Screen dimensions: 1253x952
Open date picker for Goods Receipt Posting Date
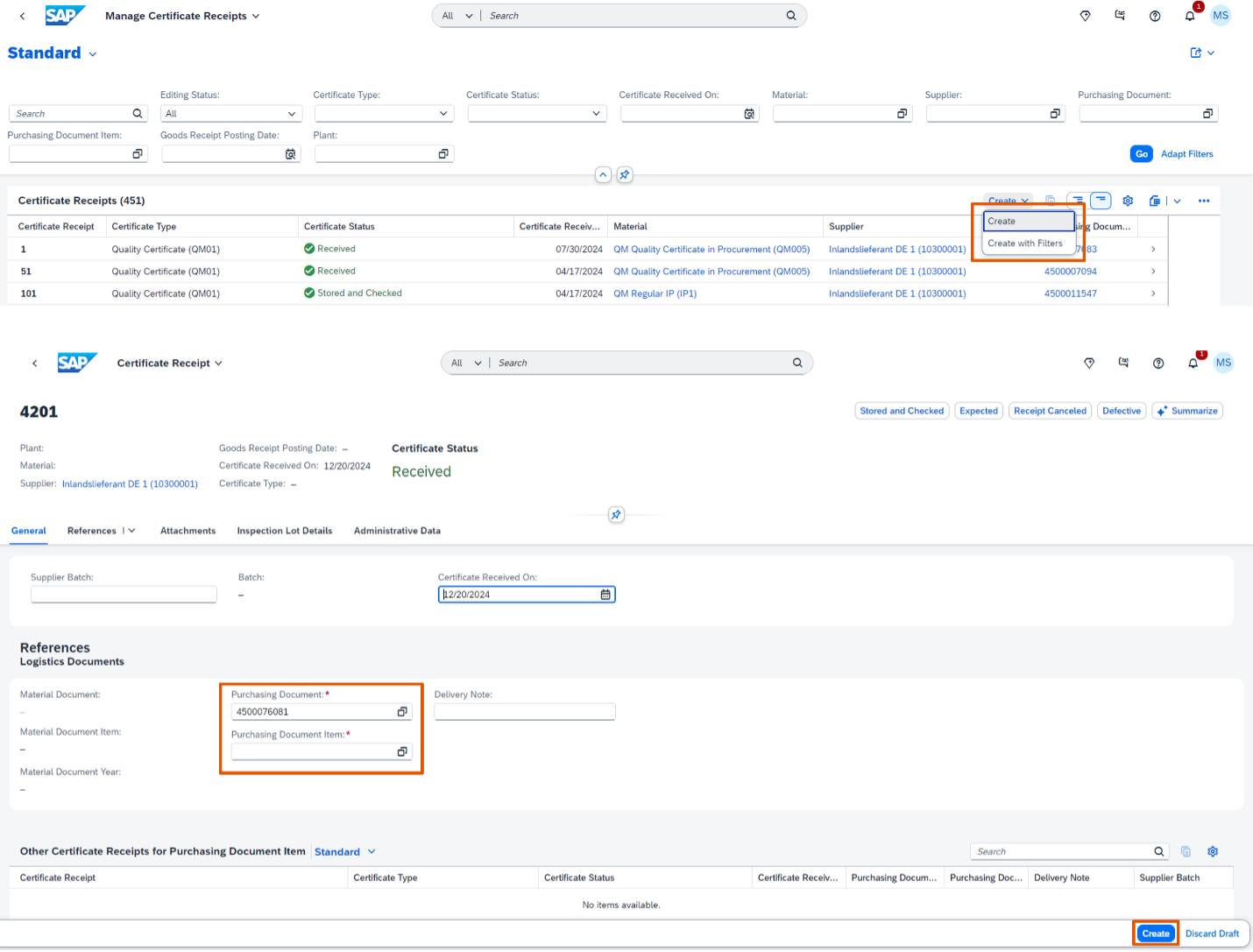point(290,154)
